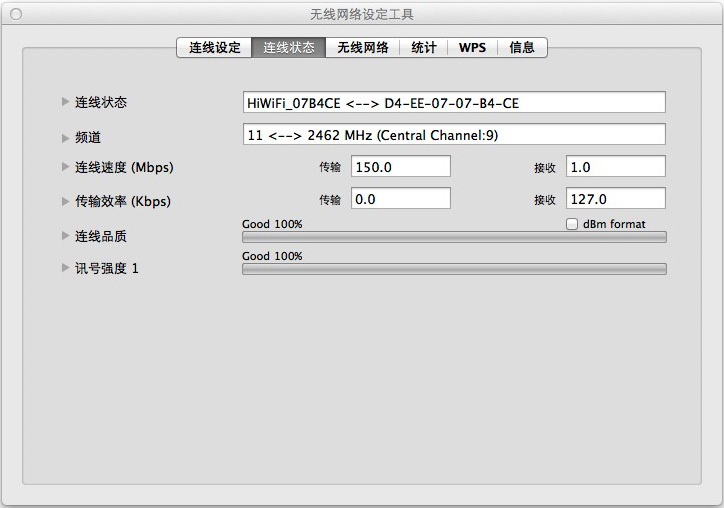The width and height of the screenshot is (724, 508).
Task: Expand the 传输效率 (Kbps) triangle
Action: (65, 201)
